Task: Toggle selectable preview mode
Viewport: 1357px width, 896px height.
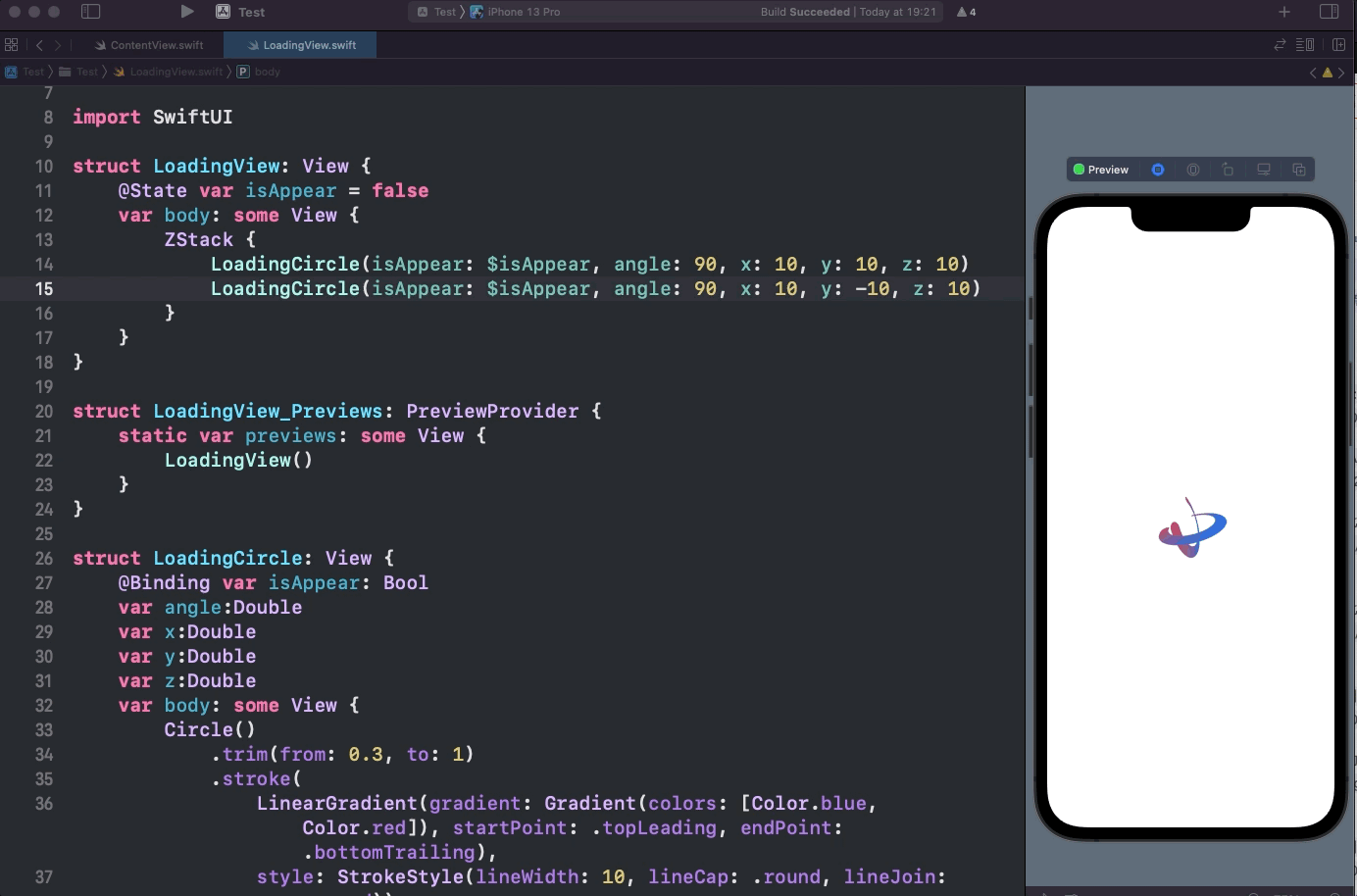Action: tap(1193, 170)
